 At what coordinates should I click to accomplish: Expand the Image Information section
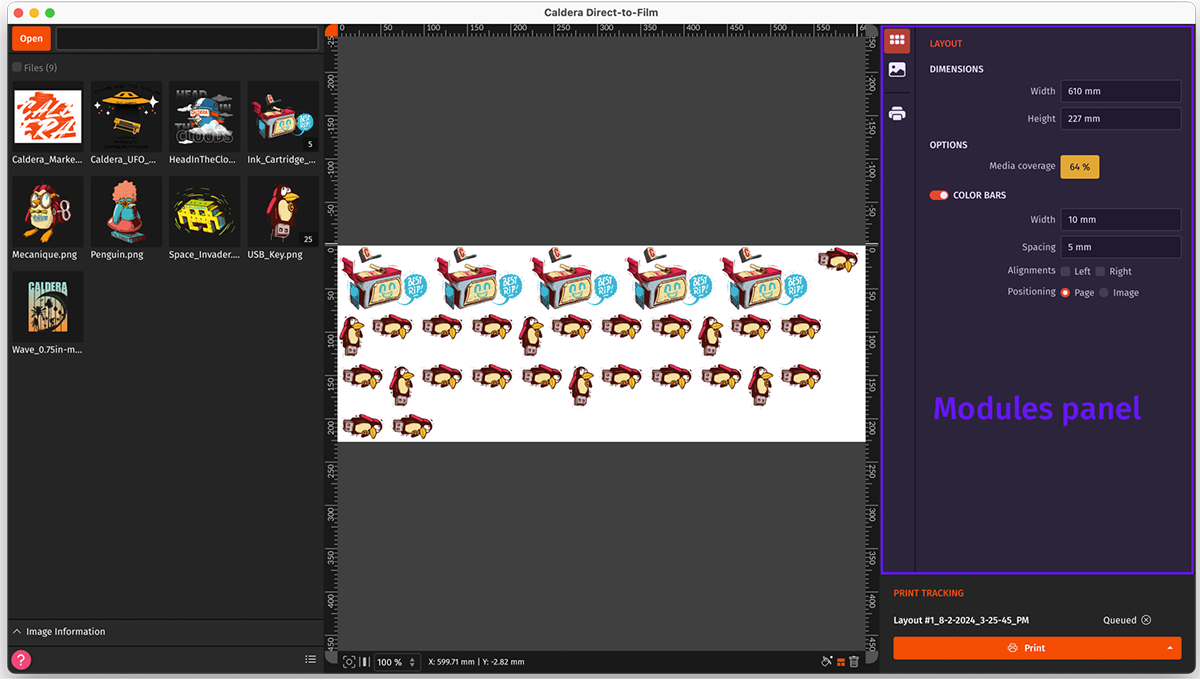coord(18,632)
